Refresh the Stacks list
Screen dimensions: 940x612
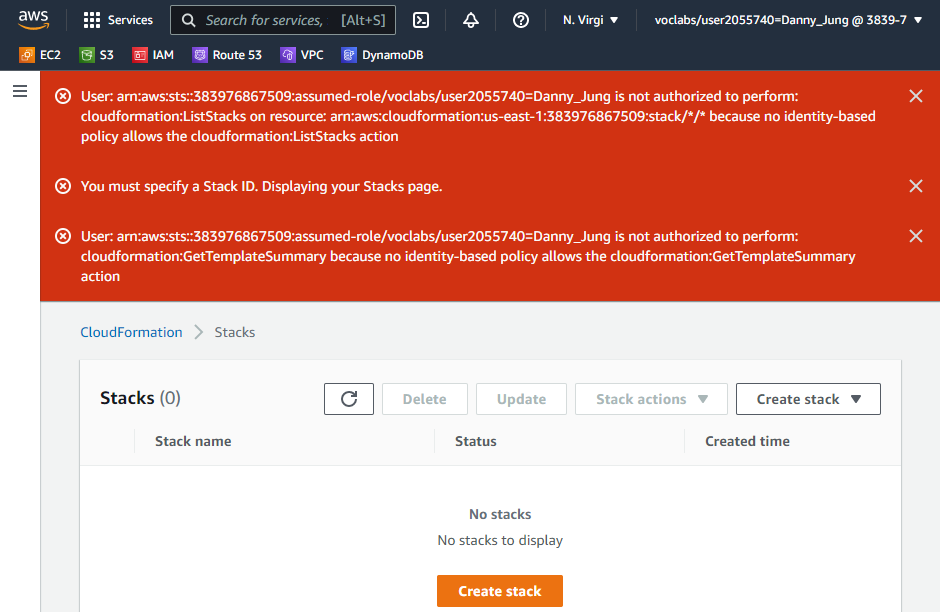(349, 399)
